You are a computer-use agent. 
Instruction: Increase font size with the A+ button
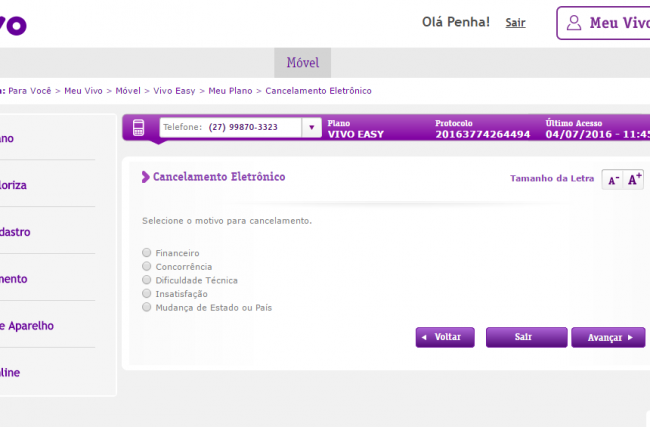[634, 180]
